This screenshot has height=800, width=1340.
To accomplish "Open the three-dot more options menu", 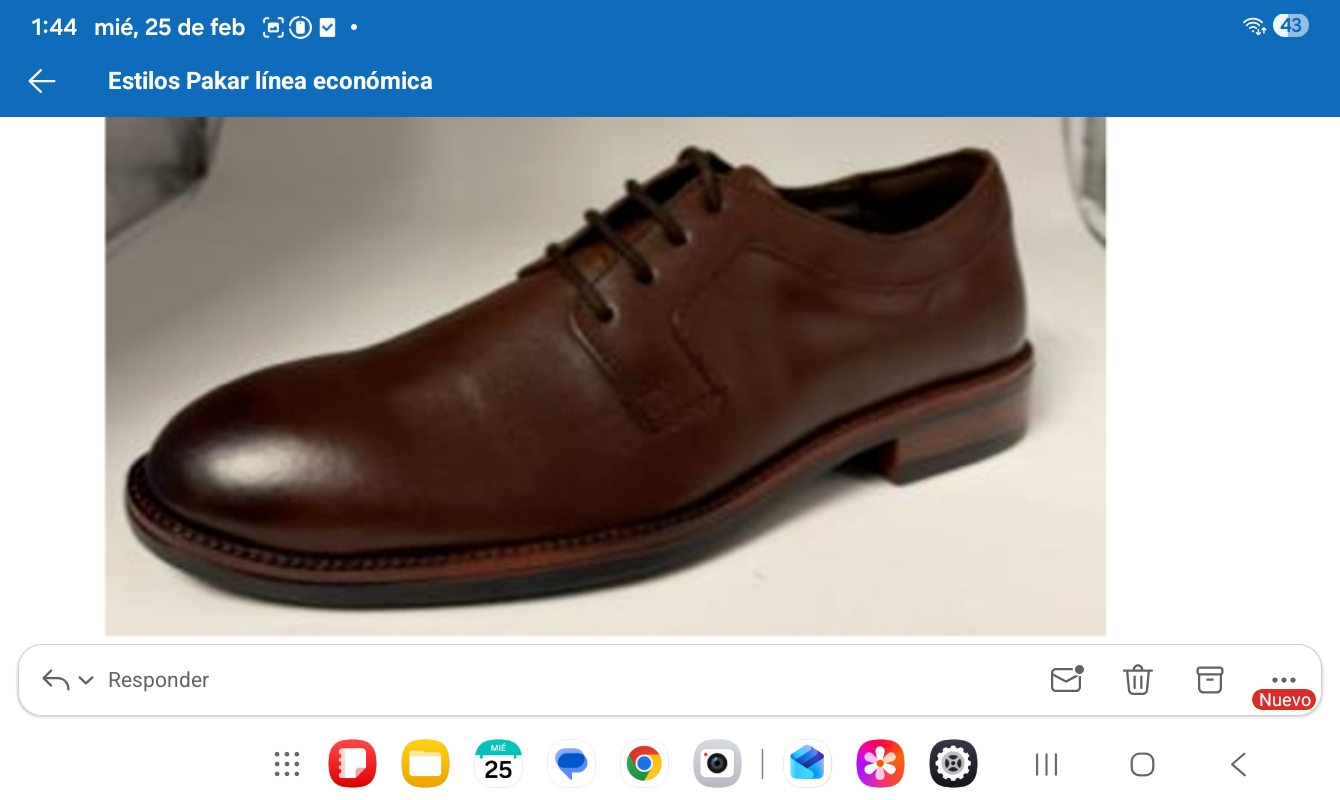I will click(1283, 679).
